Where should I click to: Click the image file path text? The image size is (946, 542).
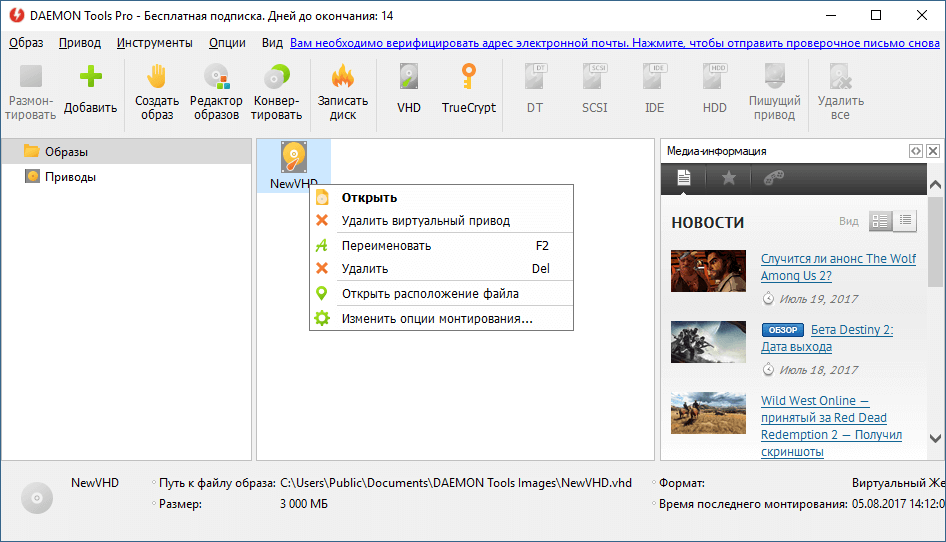(456, 483)
